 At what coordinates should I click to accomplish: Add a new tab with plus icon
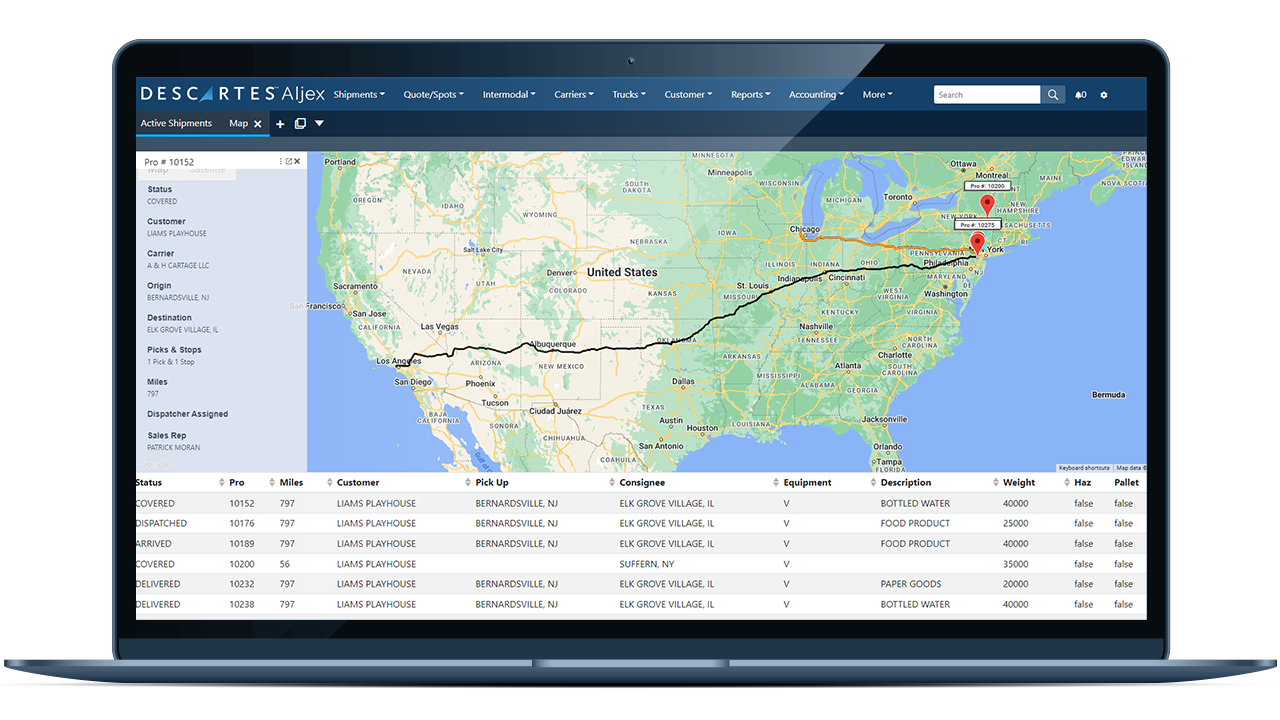coord(280,124)
